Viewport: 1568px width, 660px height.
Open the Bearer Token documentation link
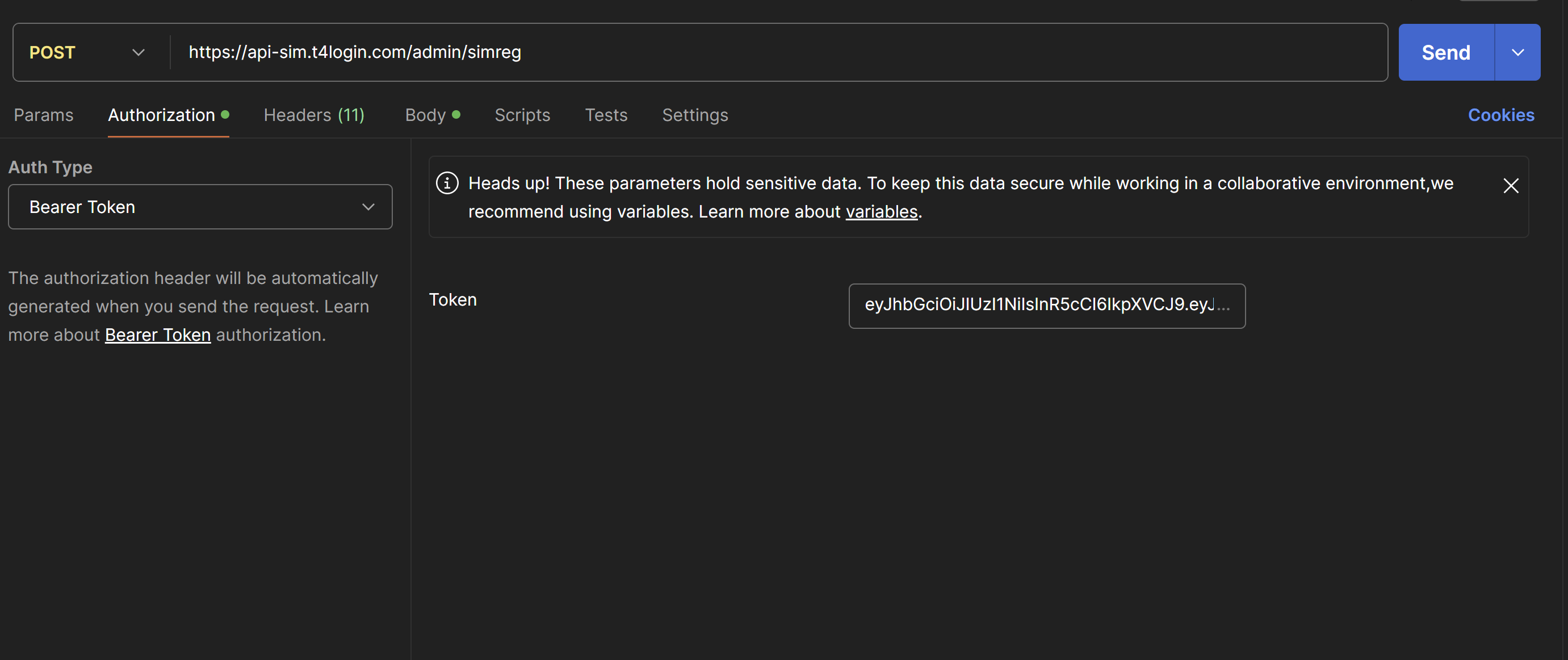coord(158,335)
